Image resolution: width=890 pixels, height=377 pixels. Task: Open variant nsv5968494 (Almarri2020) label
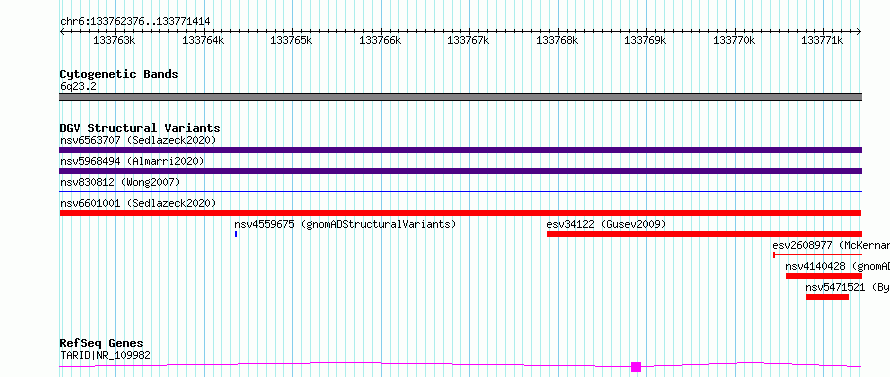pyautogui.click(x=132, y=161)
